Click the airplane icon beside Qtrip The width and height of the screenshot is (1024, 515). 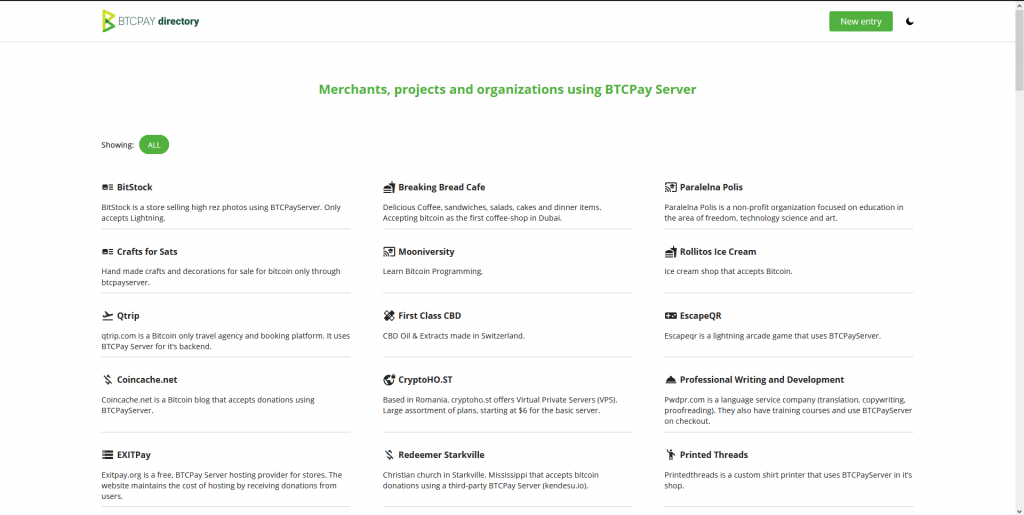pyautogui.click(x=108, y=316)
